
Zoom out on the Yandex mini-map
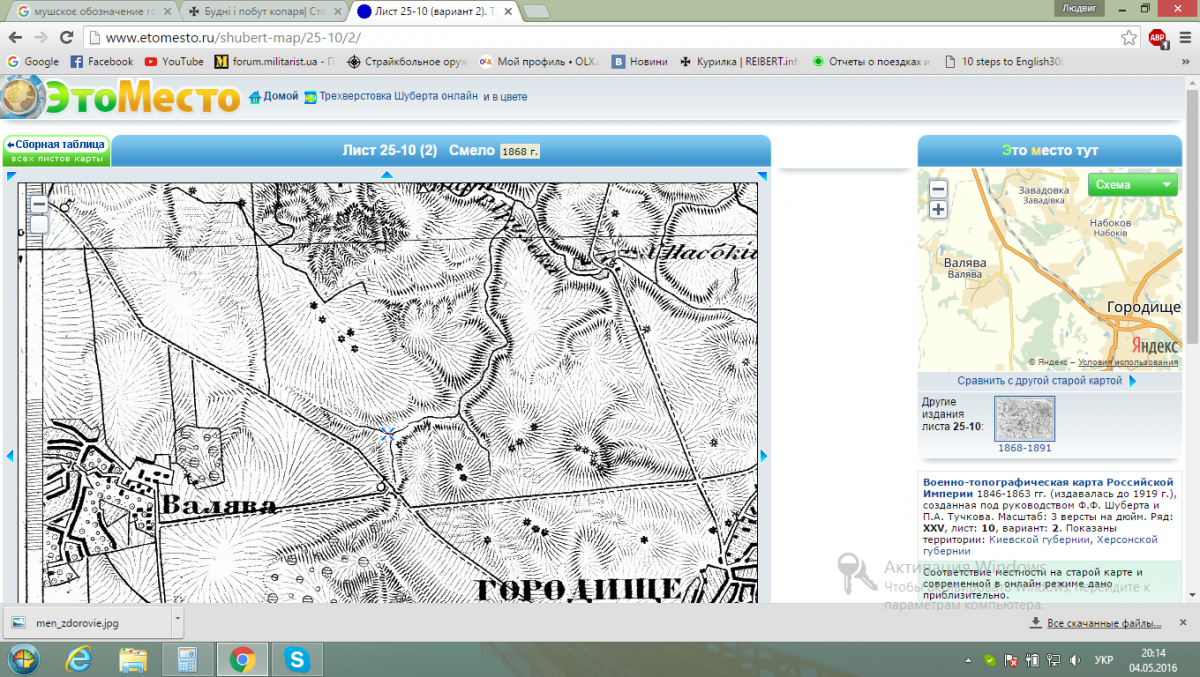point(938,189)
